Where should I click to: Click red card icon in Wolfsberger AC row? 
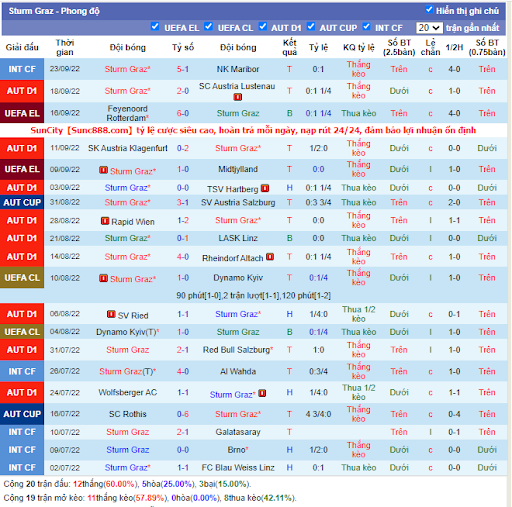pyautogui.click(x=262, y=393)
